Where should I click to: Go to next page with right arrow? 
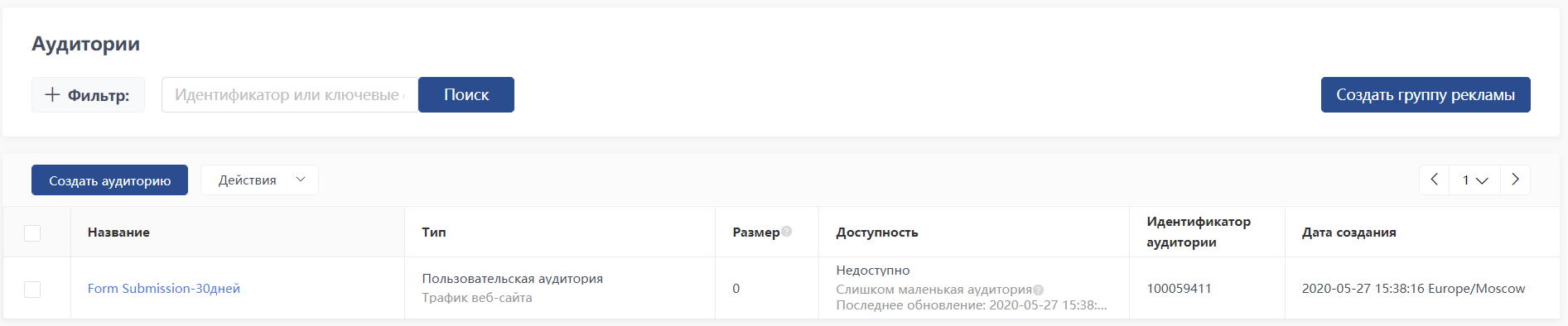pos(1515,180)
